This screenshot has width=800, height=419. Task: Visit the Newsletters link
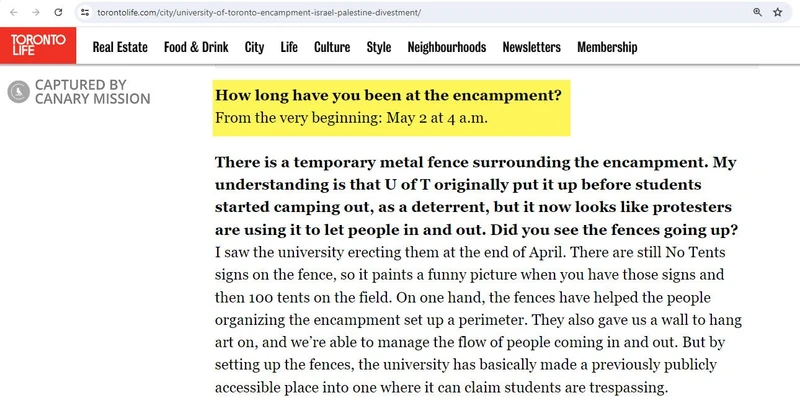click(531, 47)
